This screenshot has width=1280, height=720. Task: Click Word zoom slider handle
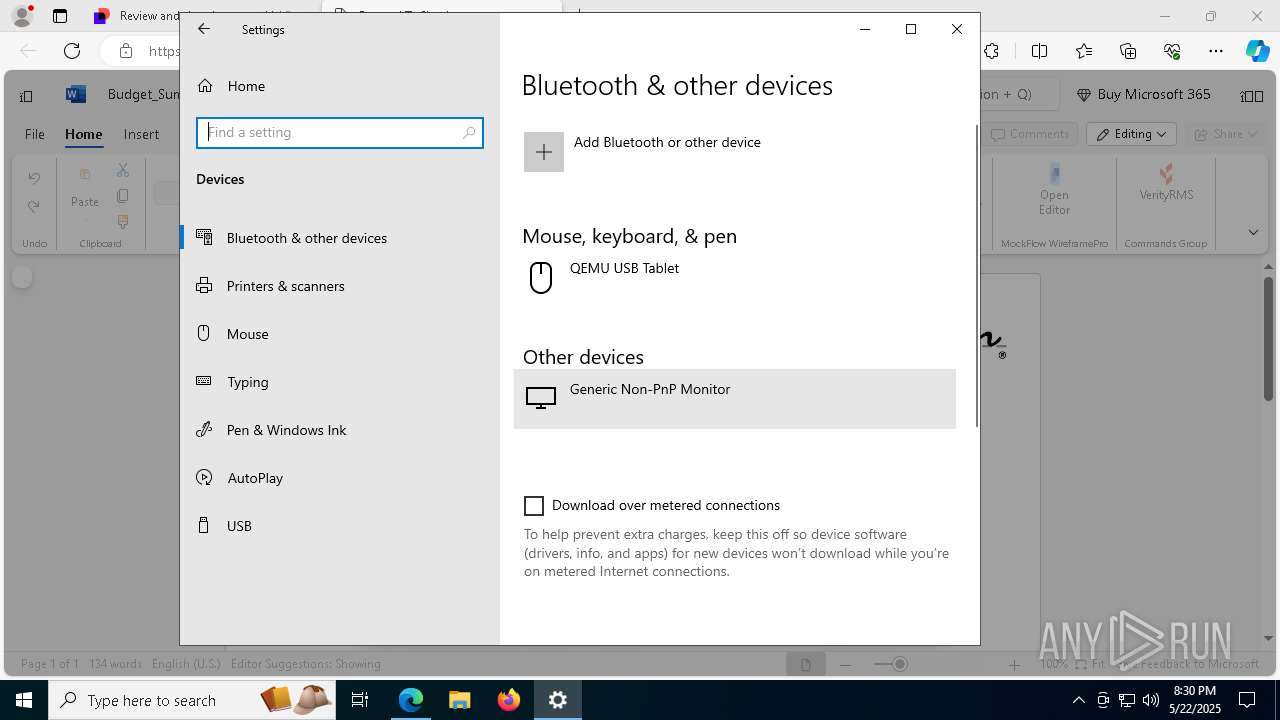[900, 664]
